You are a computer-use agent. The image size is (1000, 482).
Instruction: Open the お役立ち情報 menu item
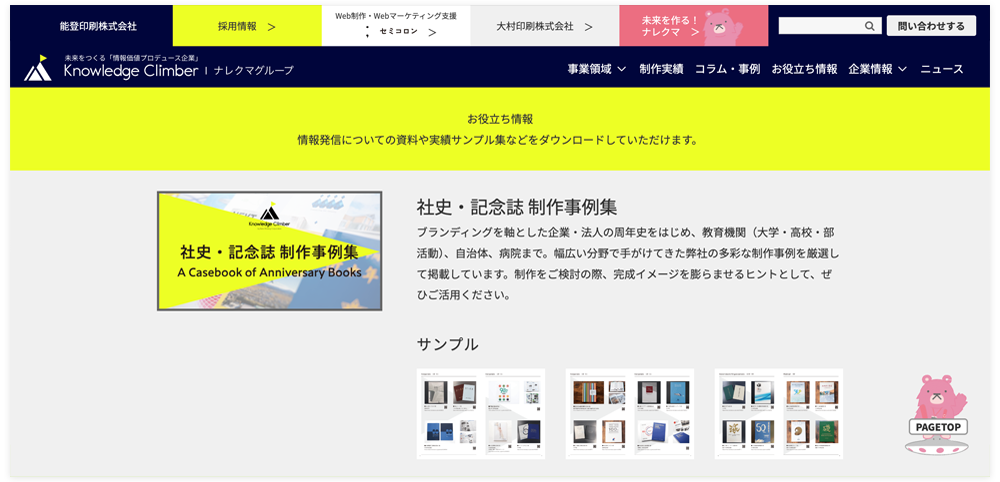(804, 69)
